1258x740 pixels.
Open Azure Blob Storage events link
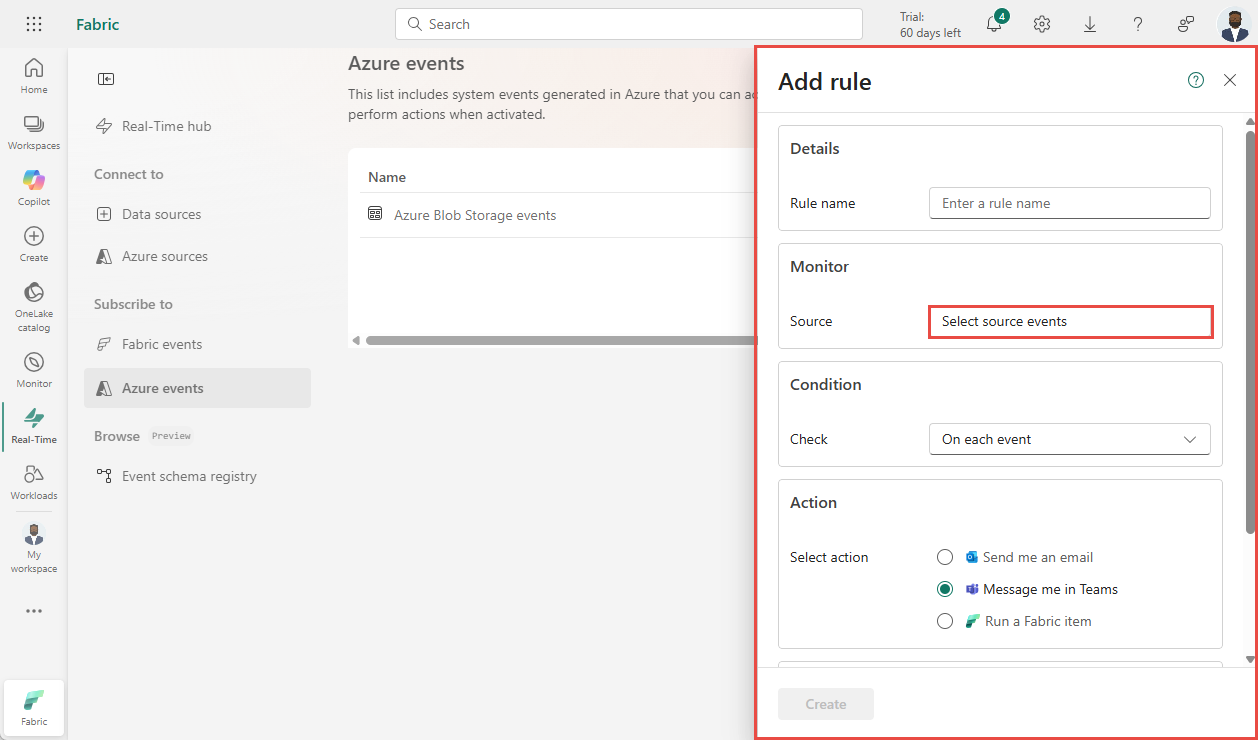(x=475, y=215)
